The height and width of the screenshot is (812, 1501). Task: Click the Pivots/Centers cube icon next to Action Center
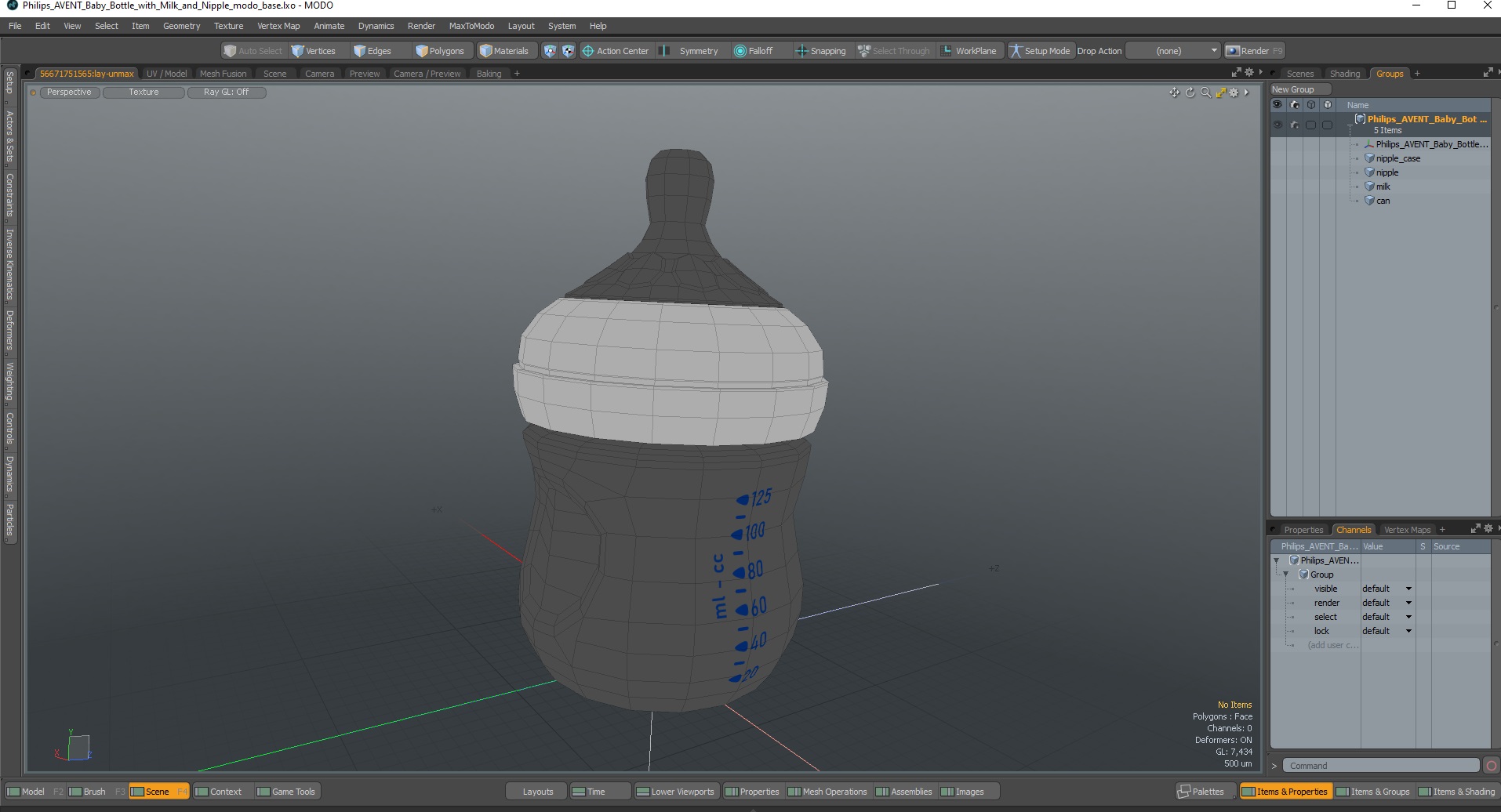569,51
